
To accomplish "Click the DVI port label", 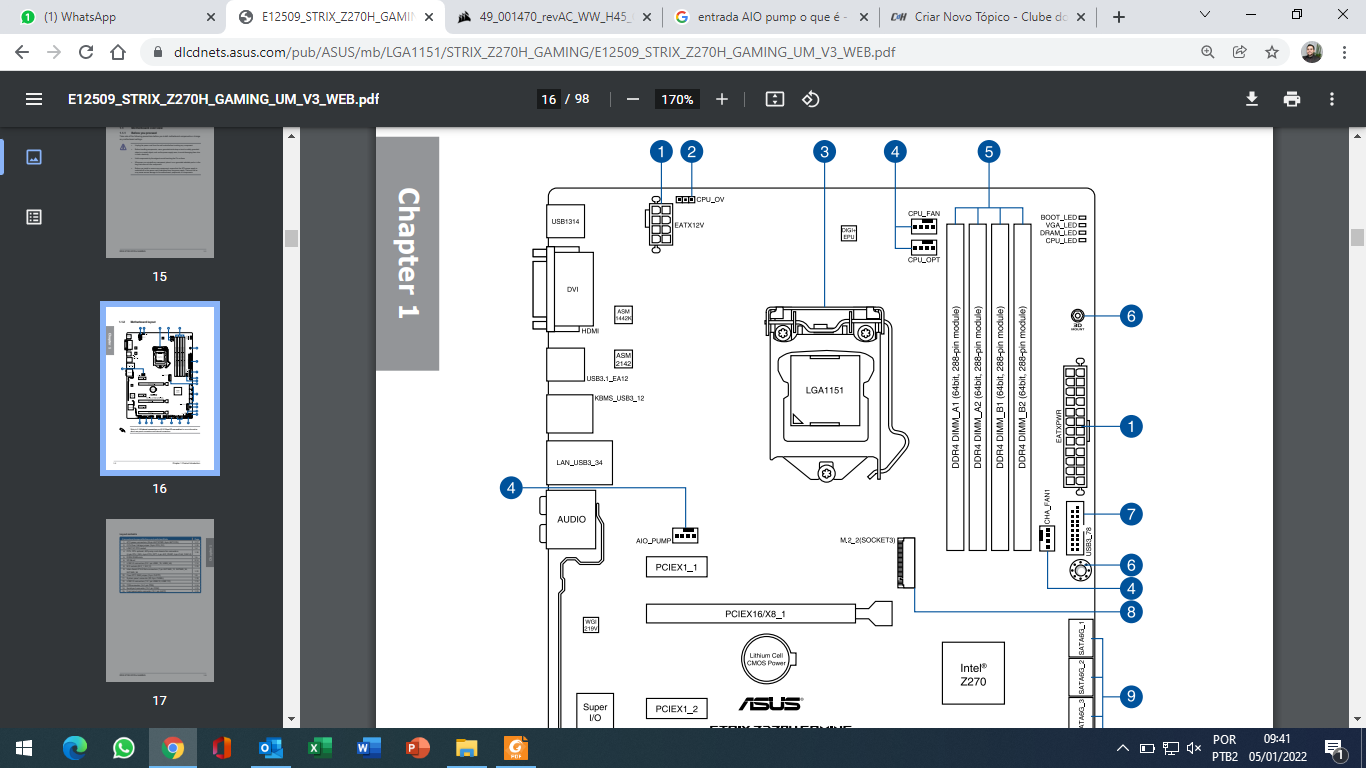I will coord(572,289).
